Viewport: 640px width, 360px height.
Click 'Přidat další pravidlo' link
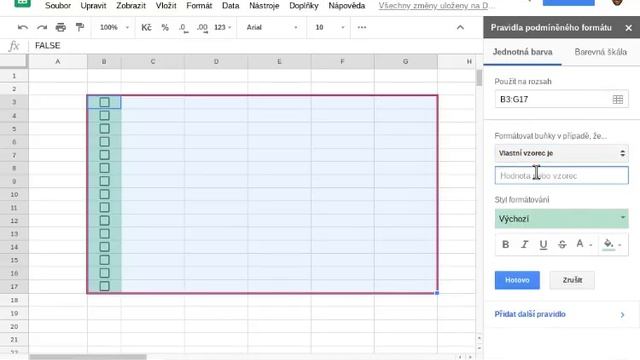click(x=530, y=314)
